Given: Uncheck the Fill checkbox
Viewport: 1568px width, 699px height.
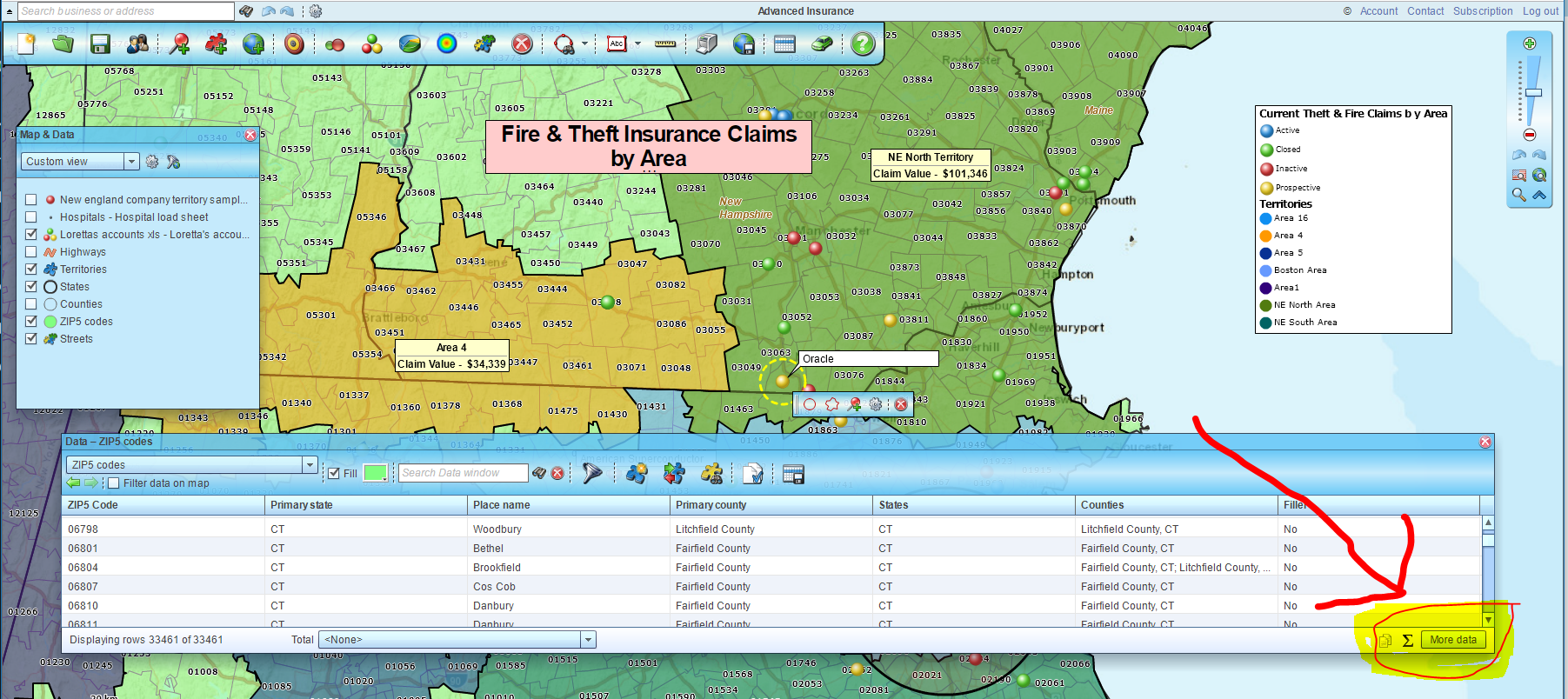Looking at the screenshot, I should pos(334,474).
